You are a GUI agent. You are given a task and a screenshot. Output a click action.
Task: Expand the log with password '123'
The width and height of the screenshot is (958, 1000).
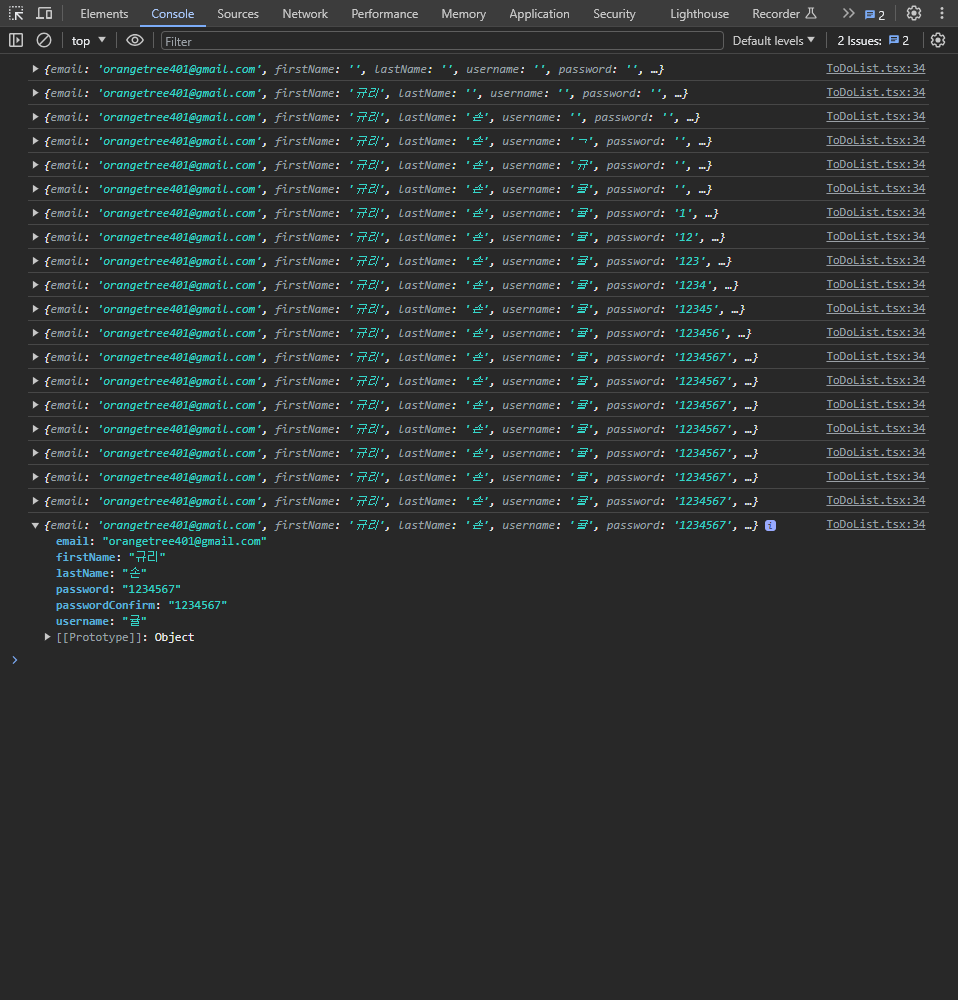coord(36,261)
